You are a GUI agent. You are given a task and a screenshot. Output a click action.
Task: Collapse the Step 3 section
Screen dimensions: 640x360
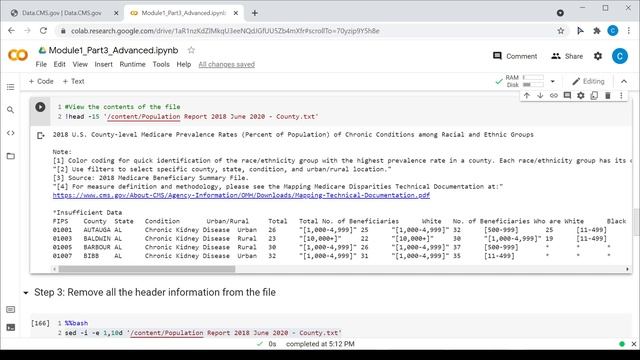tap(26, 293)
